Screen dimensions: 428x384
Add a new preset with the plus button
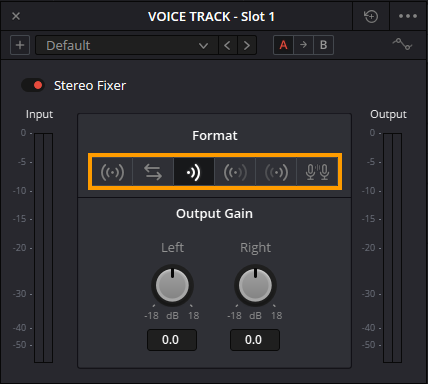(x=20, y=45)
